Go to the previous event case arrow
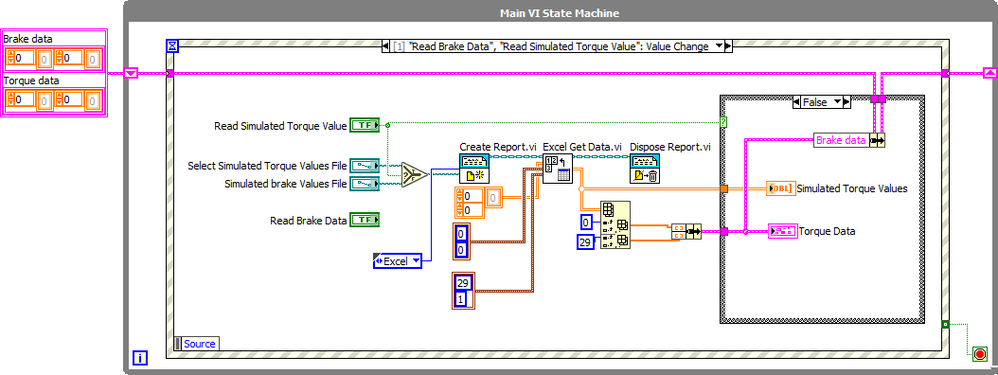The width and height of the screenshot is (998, 375). [x=385, y=46]
